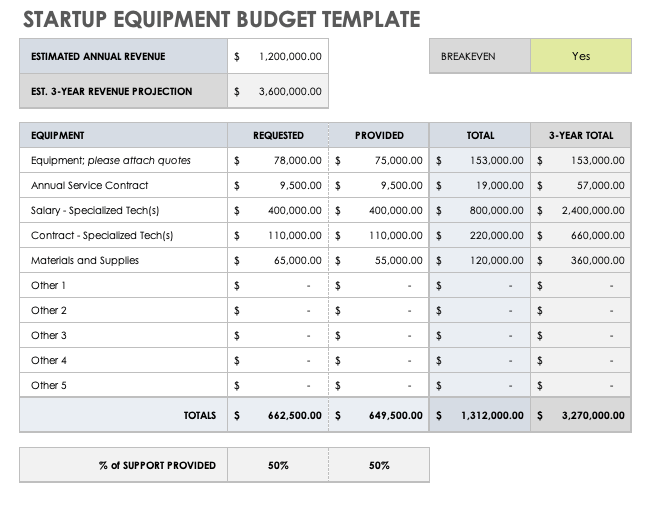Open the Breakeven Yes cell
Image resolution: width=652 pixels, height=506 pixels.
click(x=581, y=56)
